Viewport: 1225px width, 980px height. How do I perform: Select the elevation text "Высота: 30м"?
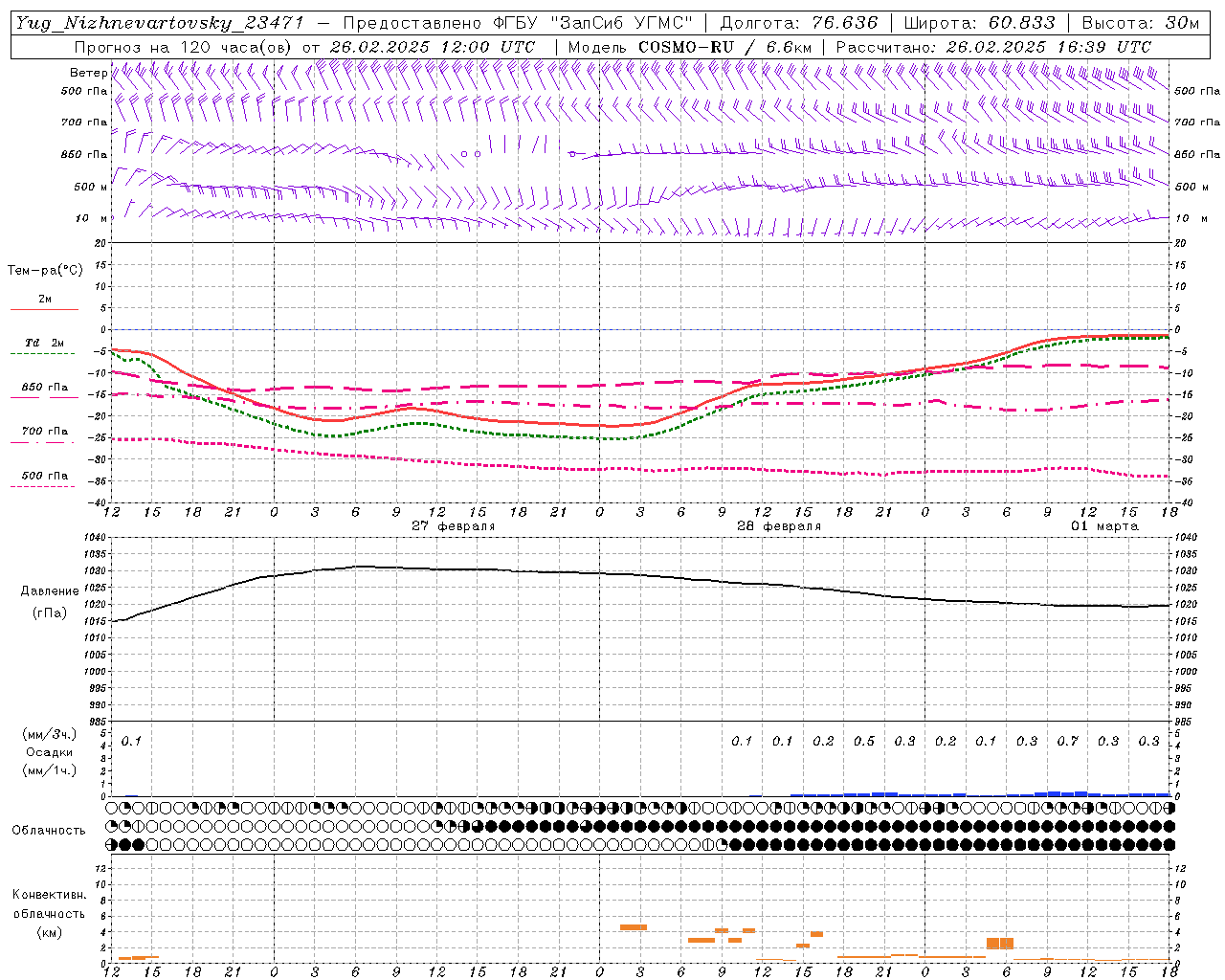pyautogui.click(x=1140, y=23)
